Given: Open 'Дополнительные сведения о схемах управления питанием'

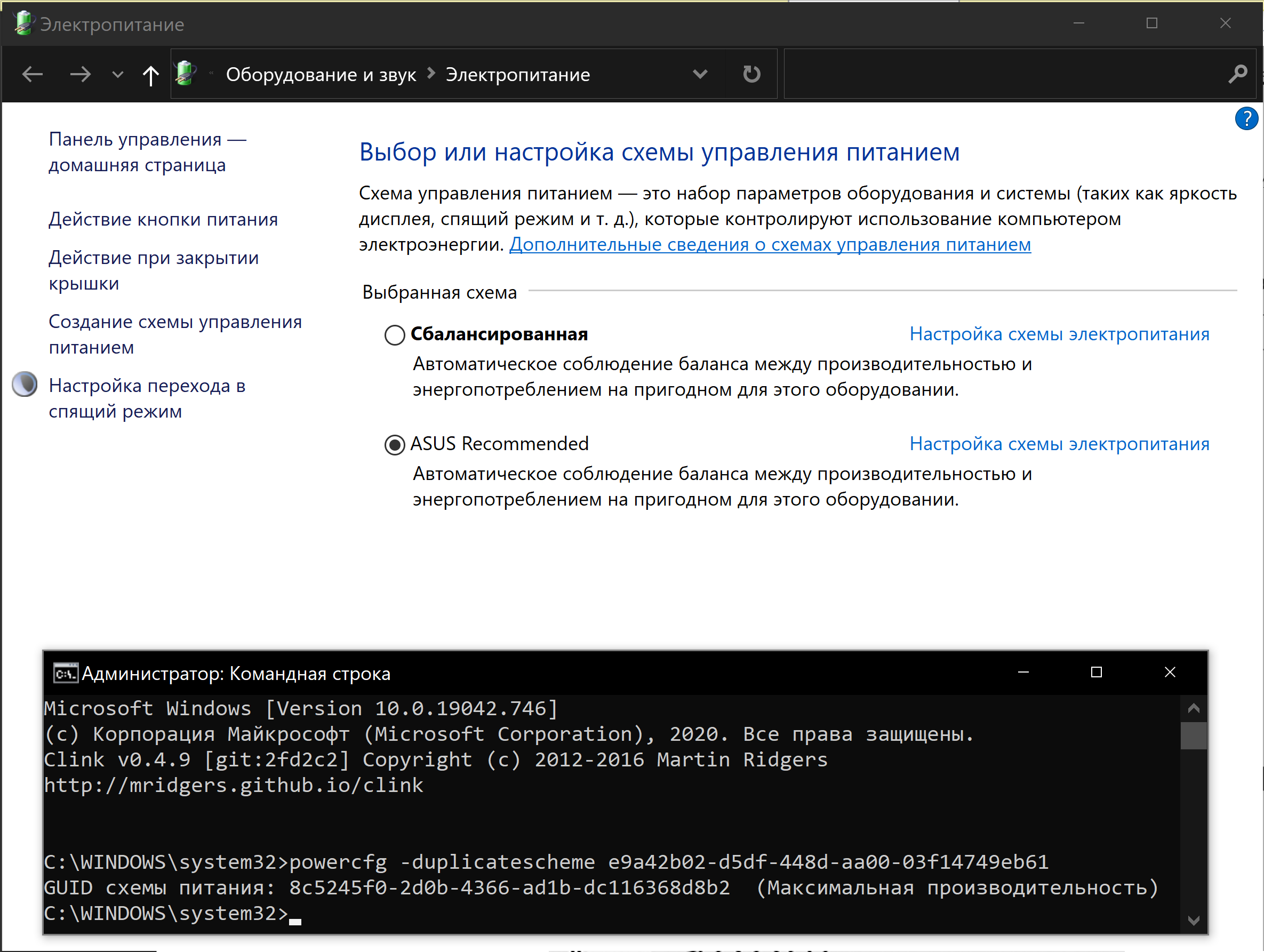Looking at the screenshot, I should click(770, 245).
